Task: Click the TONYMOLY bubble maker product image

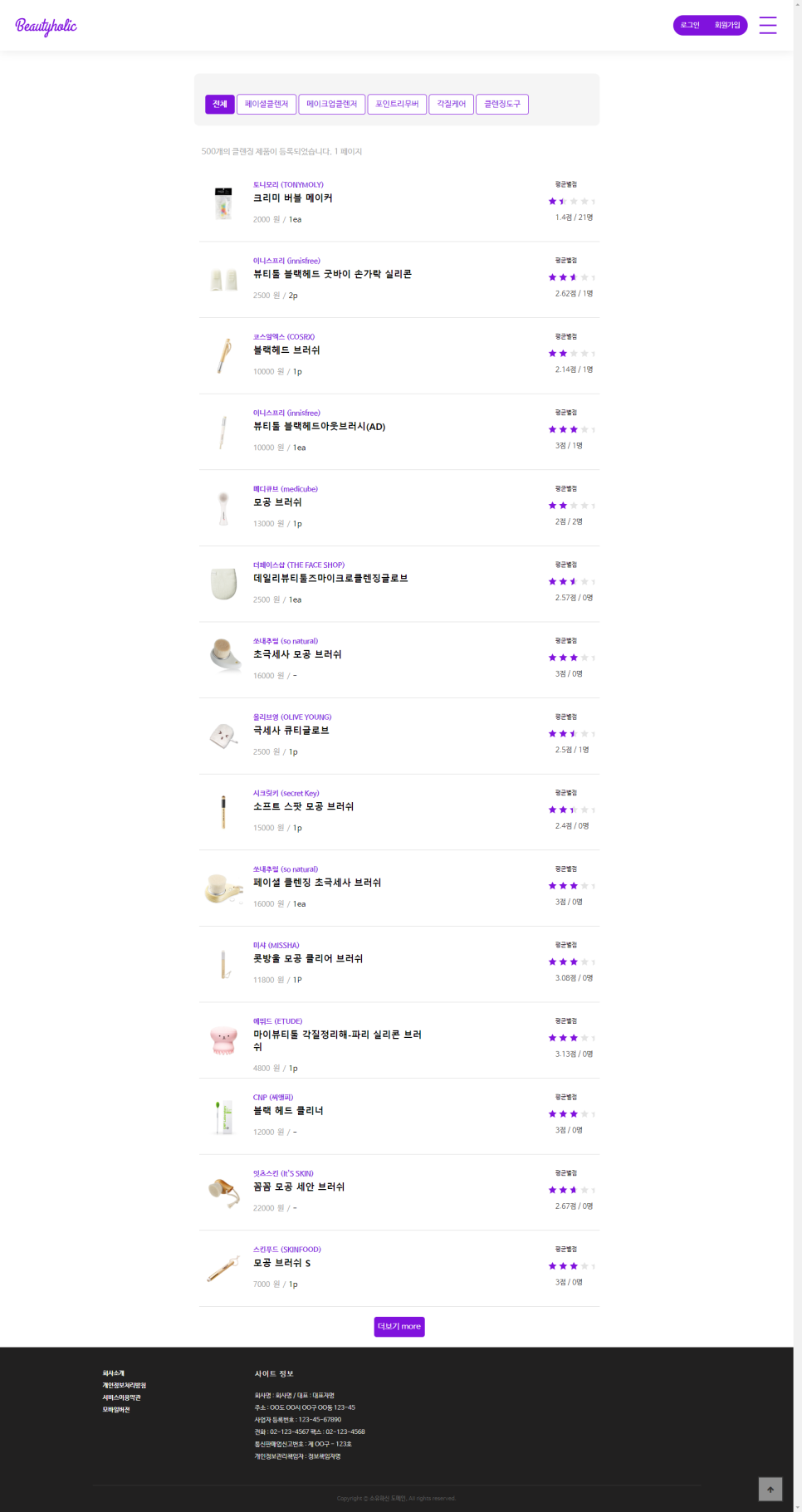Action: point(223,203)
